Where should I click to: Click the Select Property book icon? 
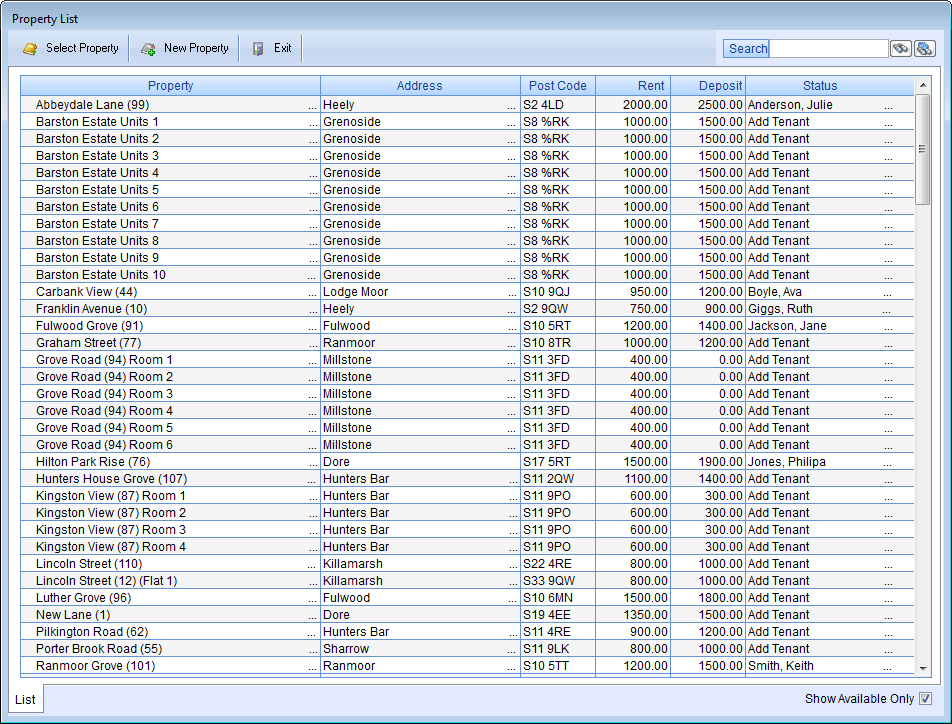tap(30, 49)
